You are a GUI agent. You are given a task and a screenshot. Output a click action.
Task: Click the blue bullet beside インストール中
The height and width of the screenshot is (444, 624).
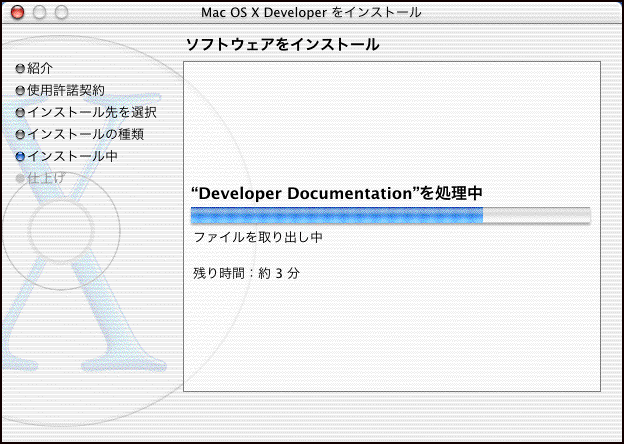tap(20, 157)
